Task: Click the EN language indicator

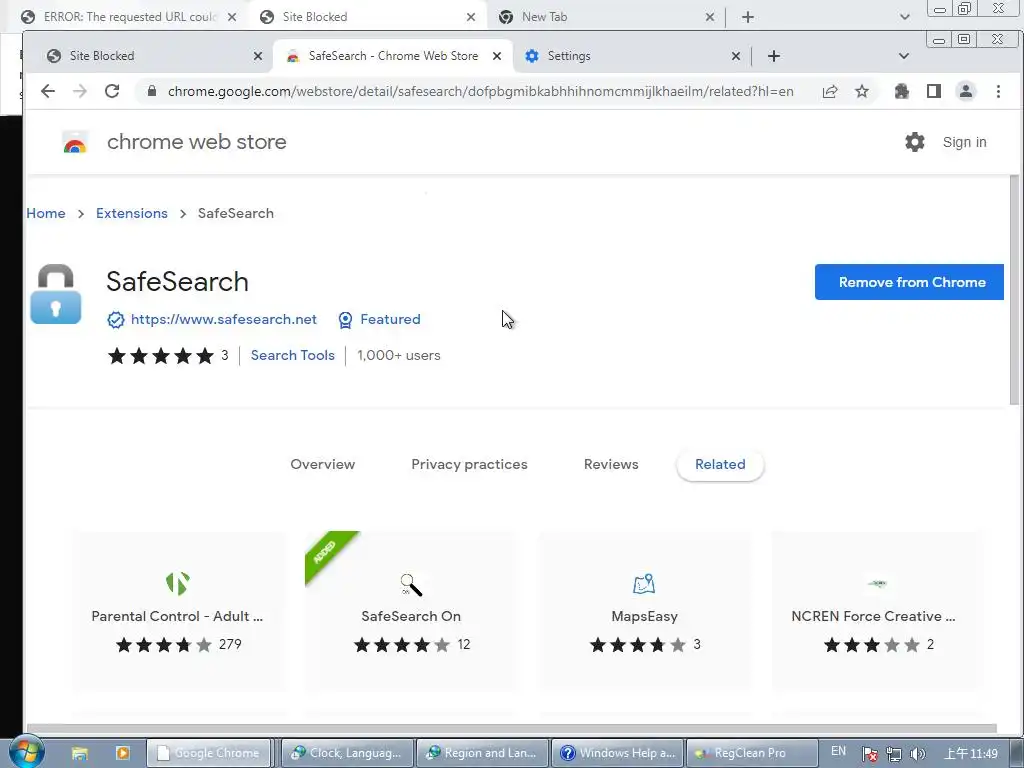Action: point(839,752)
